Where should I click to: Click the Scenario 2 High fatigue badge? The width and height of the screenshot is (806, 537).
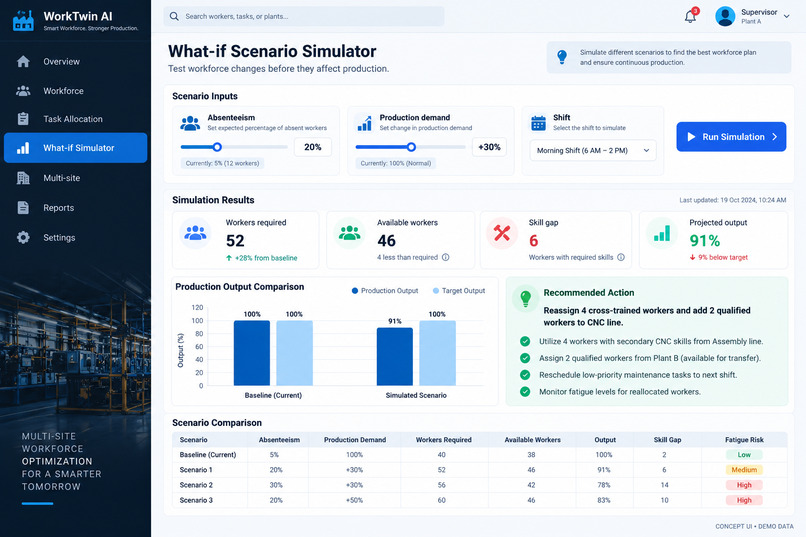(x=744, y=485)
